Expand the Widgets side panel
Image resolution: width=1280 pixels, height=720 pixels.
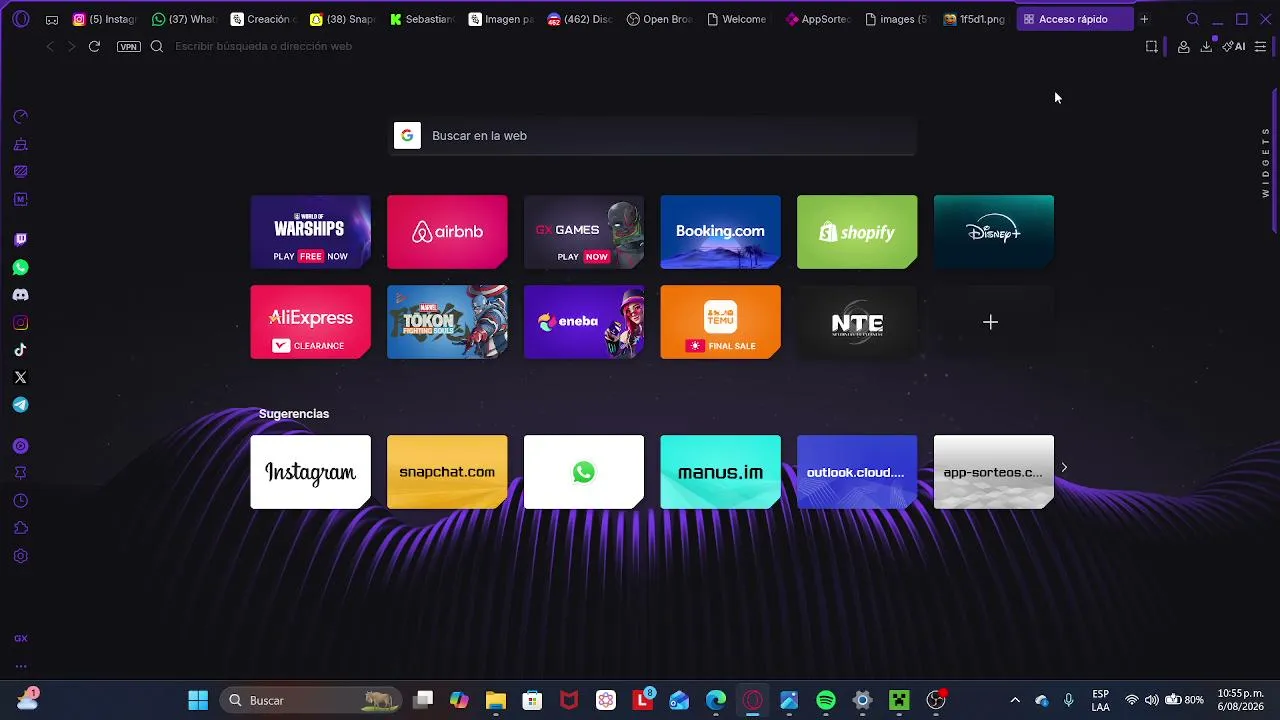[1266, 162]
